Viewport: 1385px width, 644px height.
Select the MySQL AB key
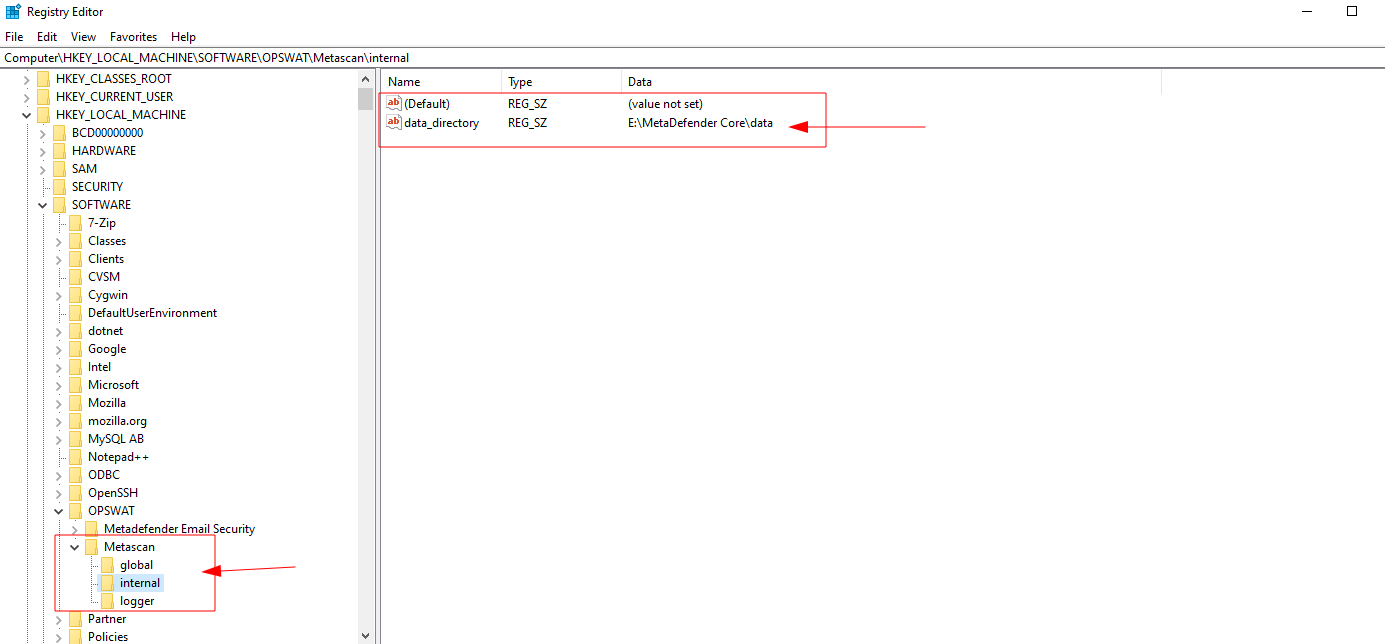116,439
